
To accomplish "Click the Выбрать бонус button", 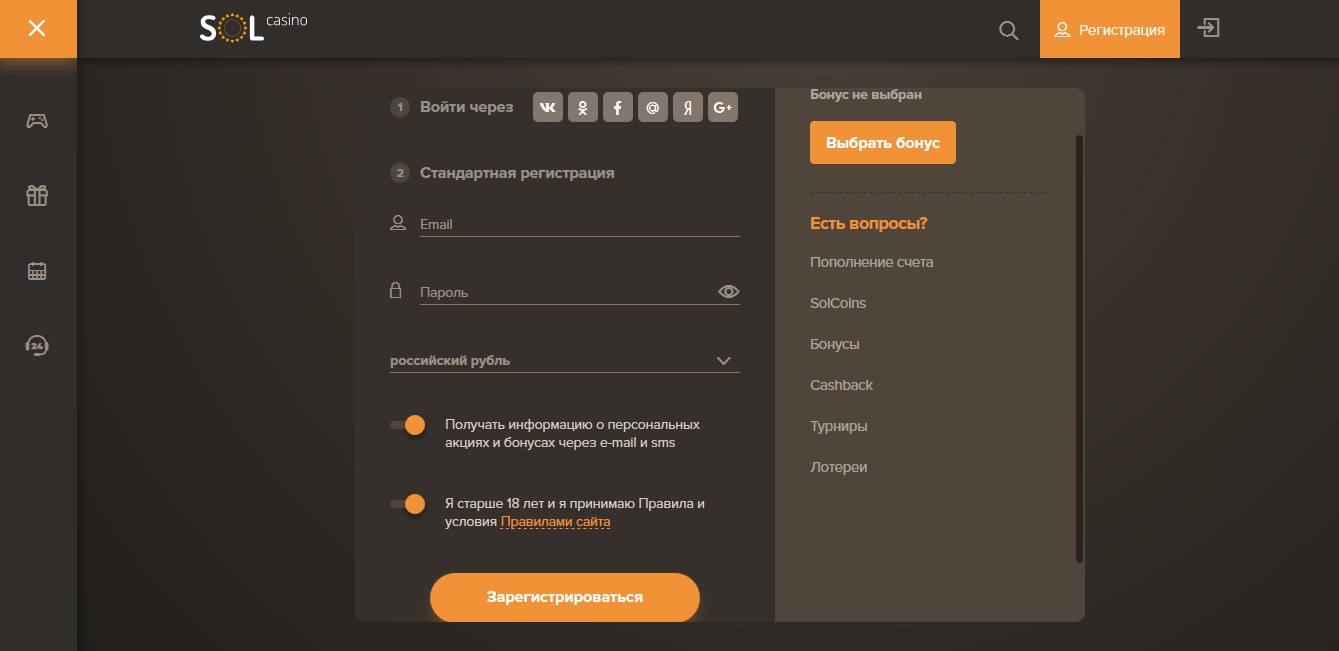I will 882,143.
